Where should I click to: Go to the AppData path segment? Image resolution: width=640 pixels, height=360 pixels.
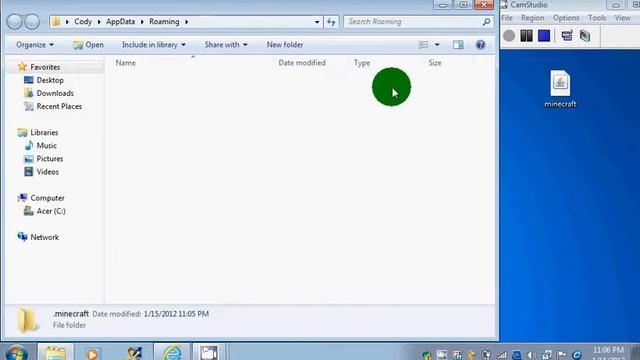point(120,22)
